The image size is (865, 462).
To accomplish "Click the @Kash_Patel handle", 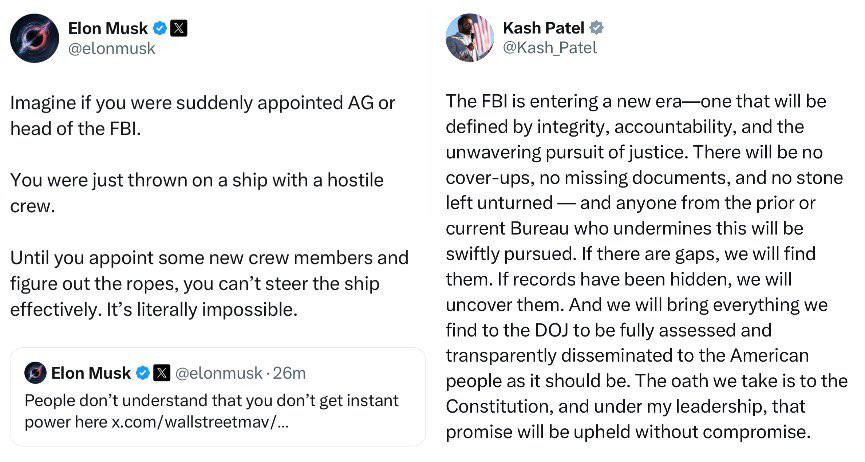I will pos(549,48).
